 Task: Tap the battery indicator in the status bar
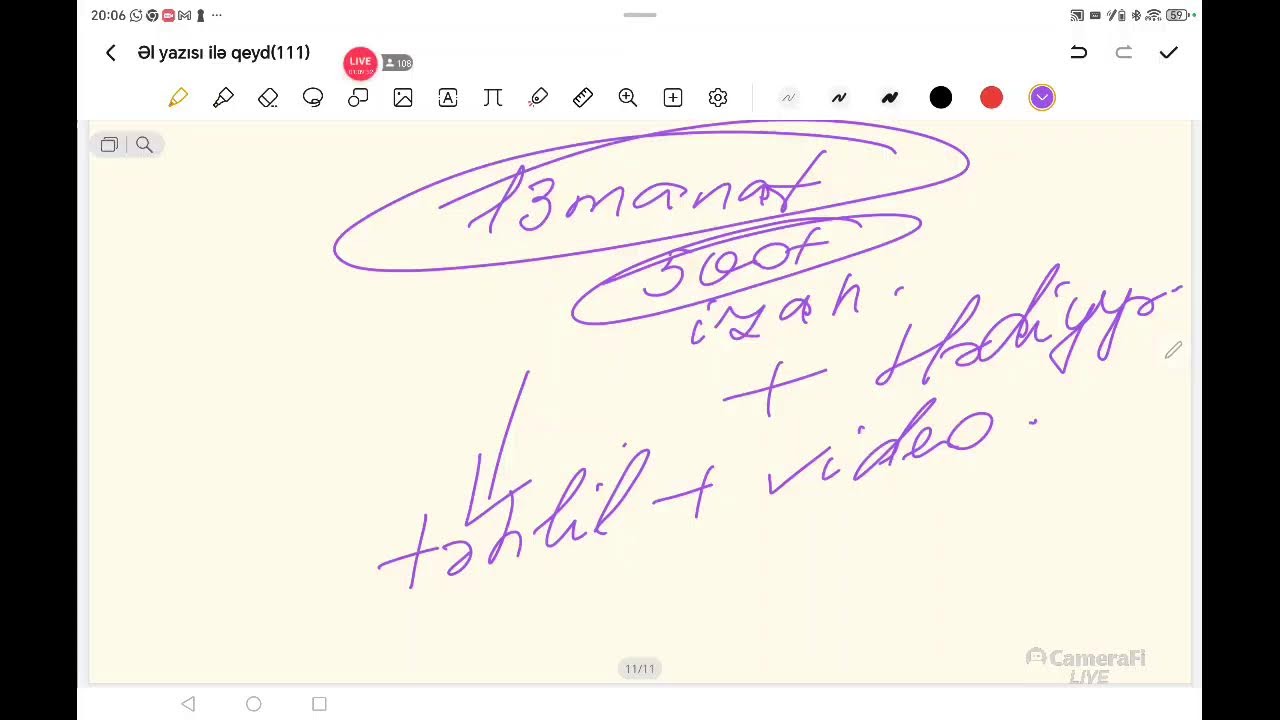1176,15
